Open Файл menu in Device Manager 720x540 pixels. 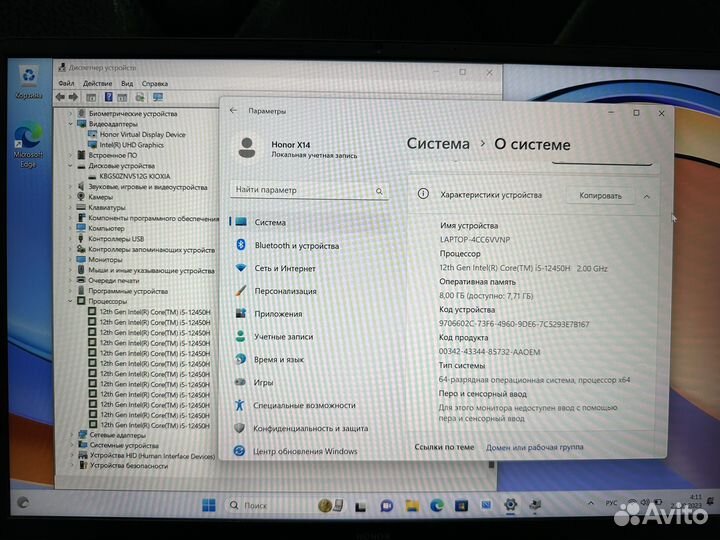point(66,83)
